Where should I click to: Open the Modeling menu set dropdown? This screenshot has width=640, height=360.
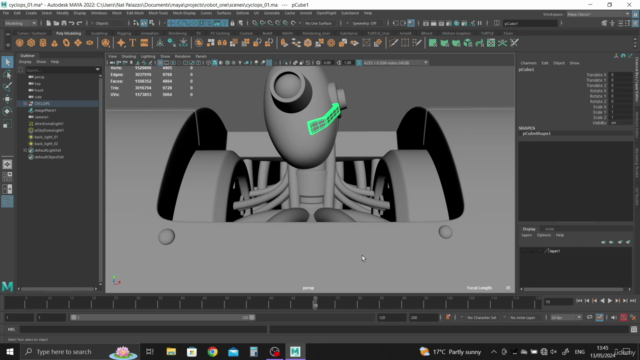[20, 23]
